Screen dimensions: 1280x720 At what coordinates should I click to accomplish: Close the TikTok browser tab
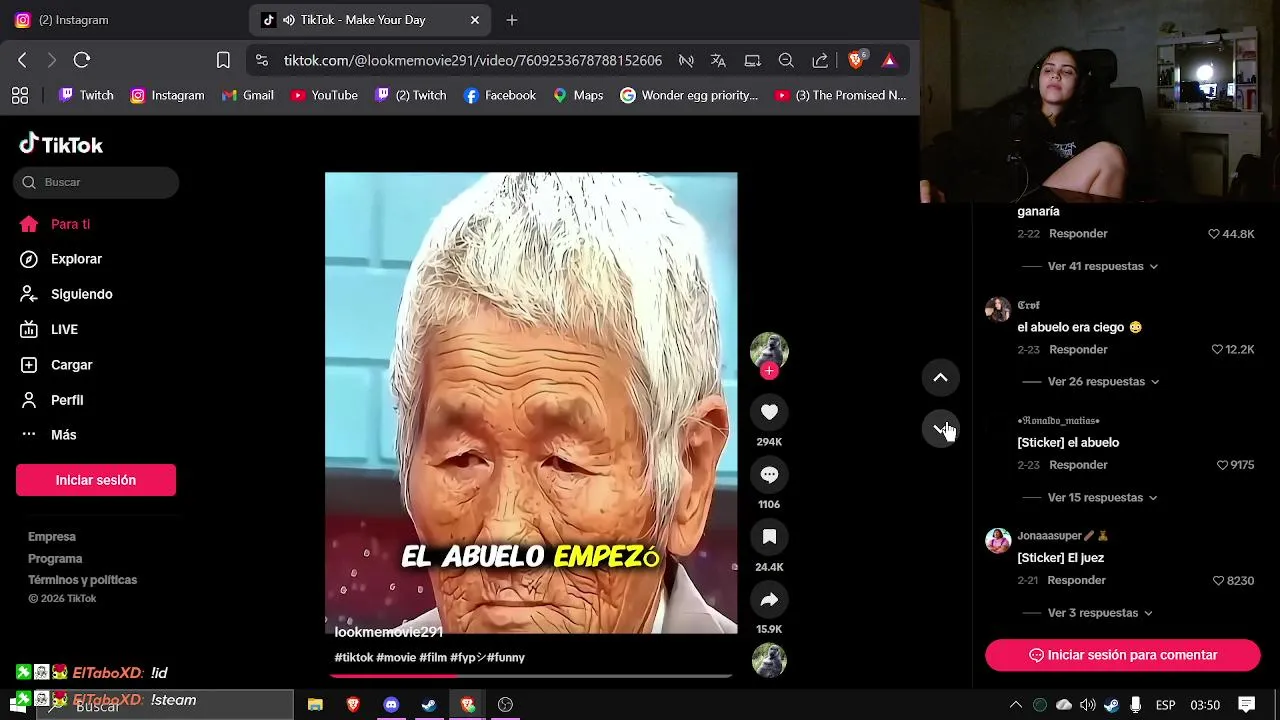(475, 20)
